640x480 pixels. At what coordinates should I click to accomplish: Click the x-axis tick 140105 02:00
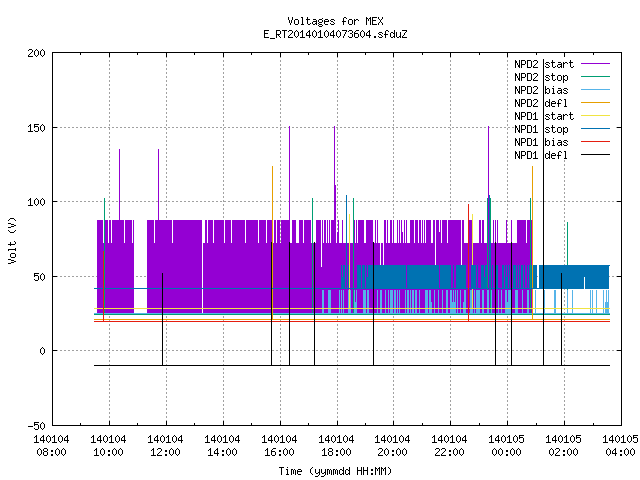pos(564,446)
